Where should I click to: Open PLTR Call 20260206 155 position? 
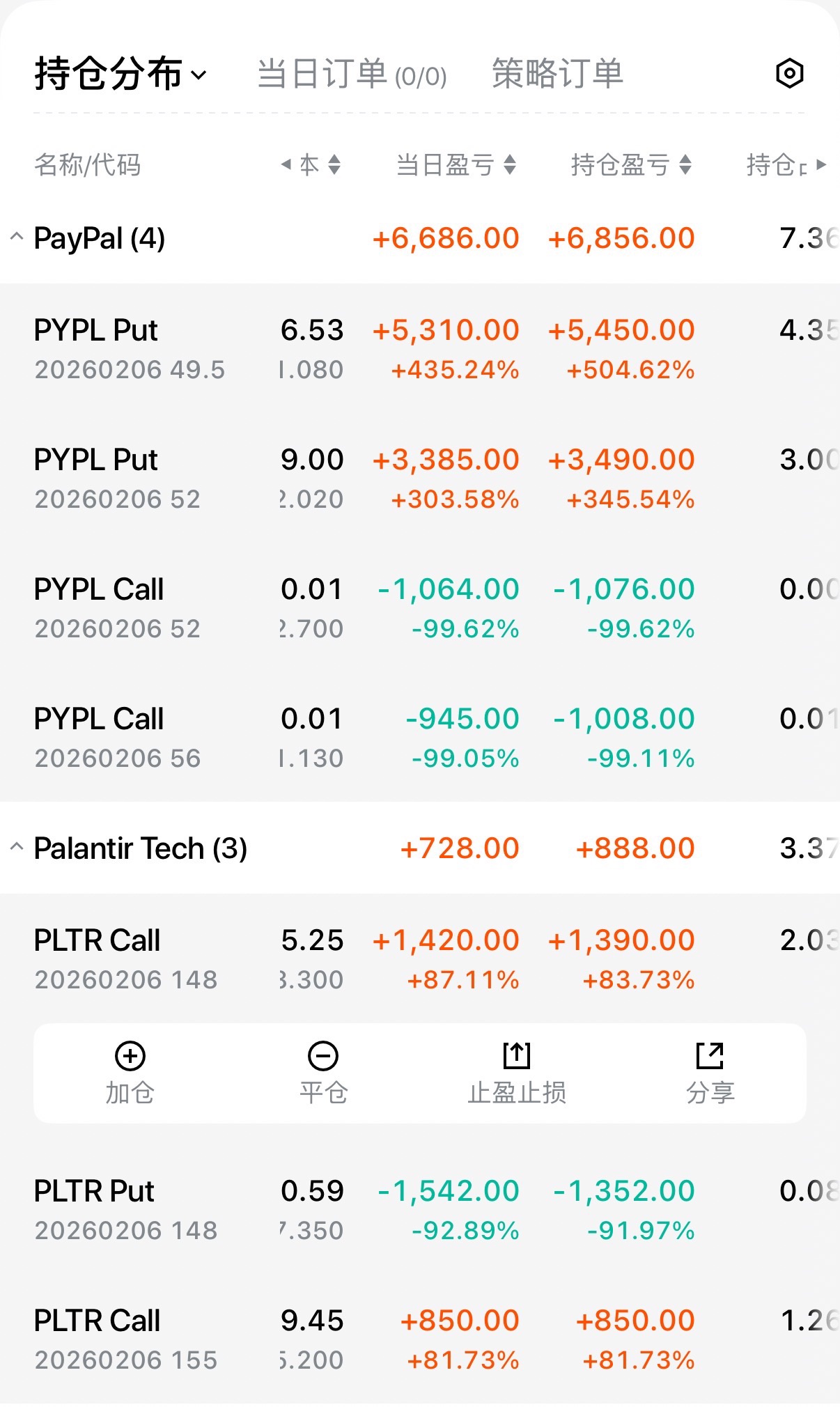tap(126, 1339)
